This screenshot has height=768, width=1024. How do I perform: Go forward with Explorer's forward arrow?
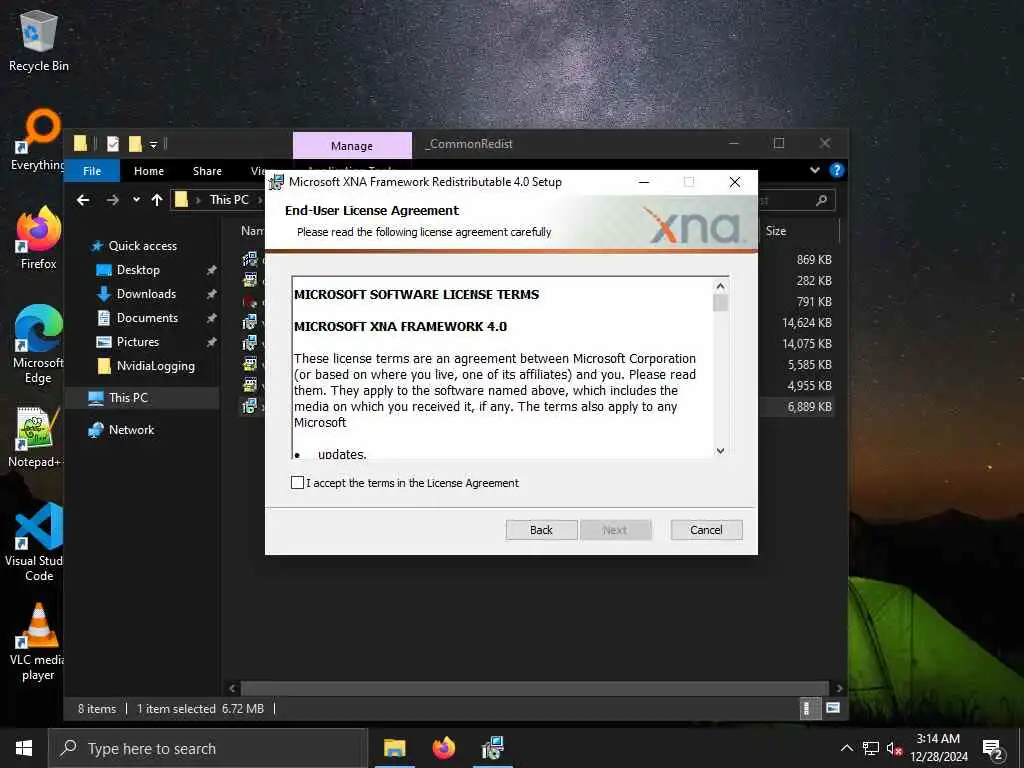point(113,200)
